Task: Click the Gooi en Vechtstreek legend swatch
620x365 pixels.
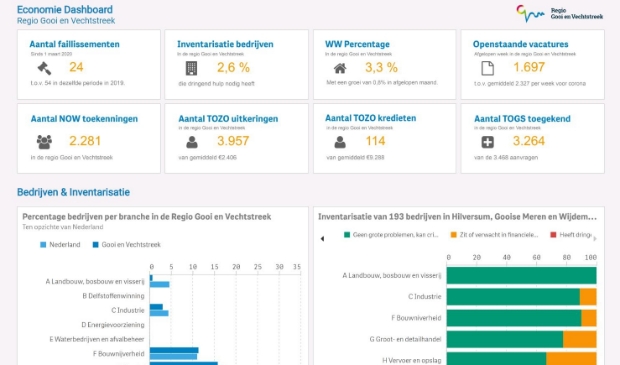Action: [95, 245]
